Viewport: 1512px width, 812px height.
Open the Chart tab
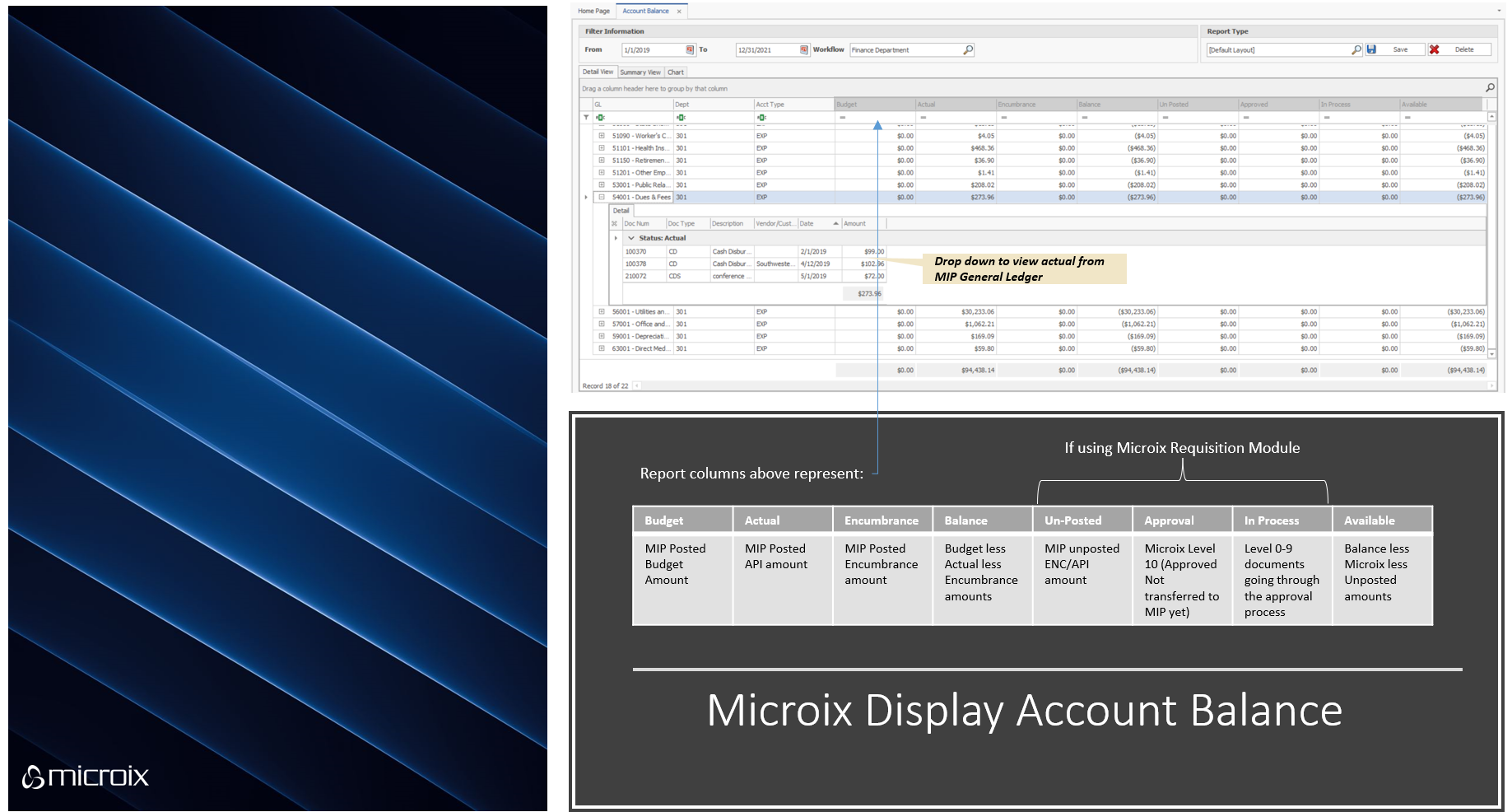click(676, 72)
